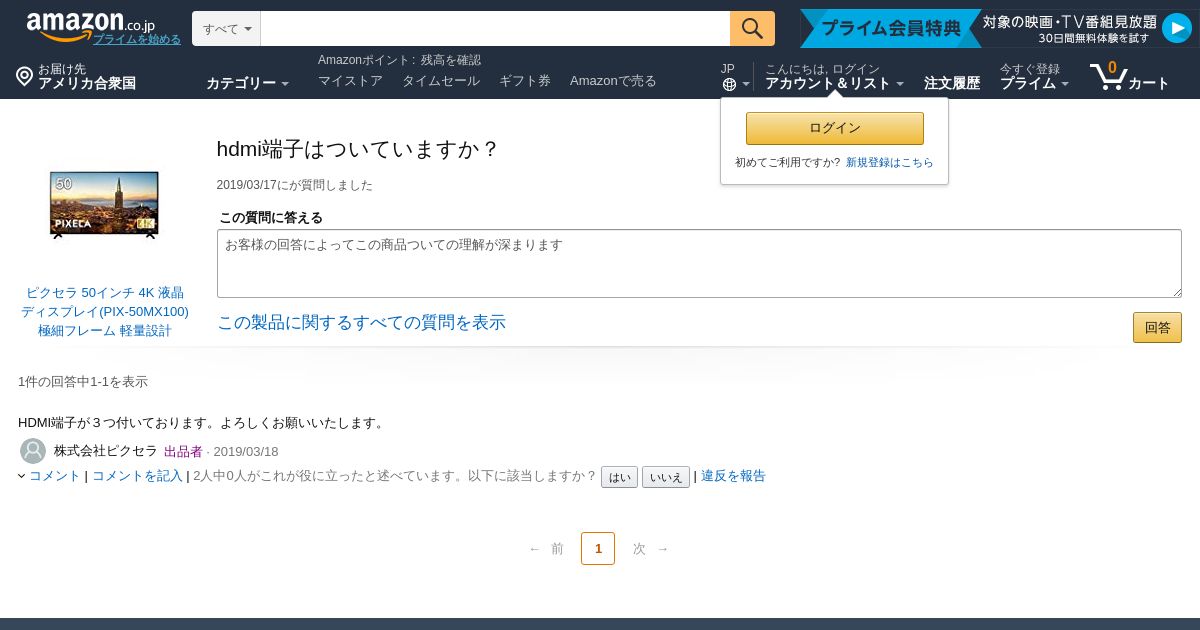
Task: Open the タイムセール nav item
Action: [441, 81]
